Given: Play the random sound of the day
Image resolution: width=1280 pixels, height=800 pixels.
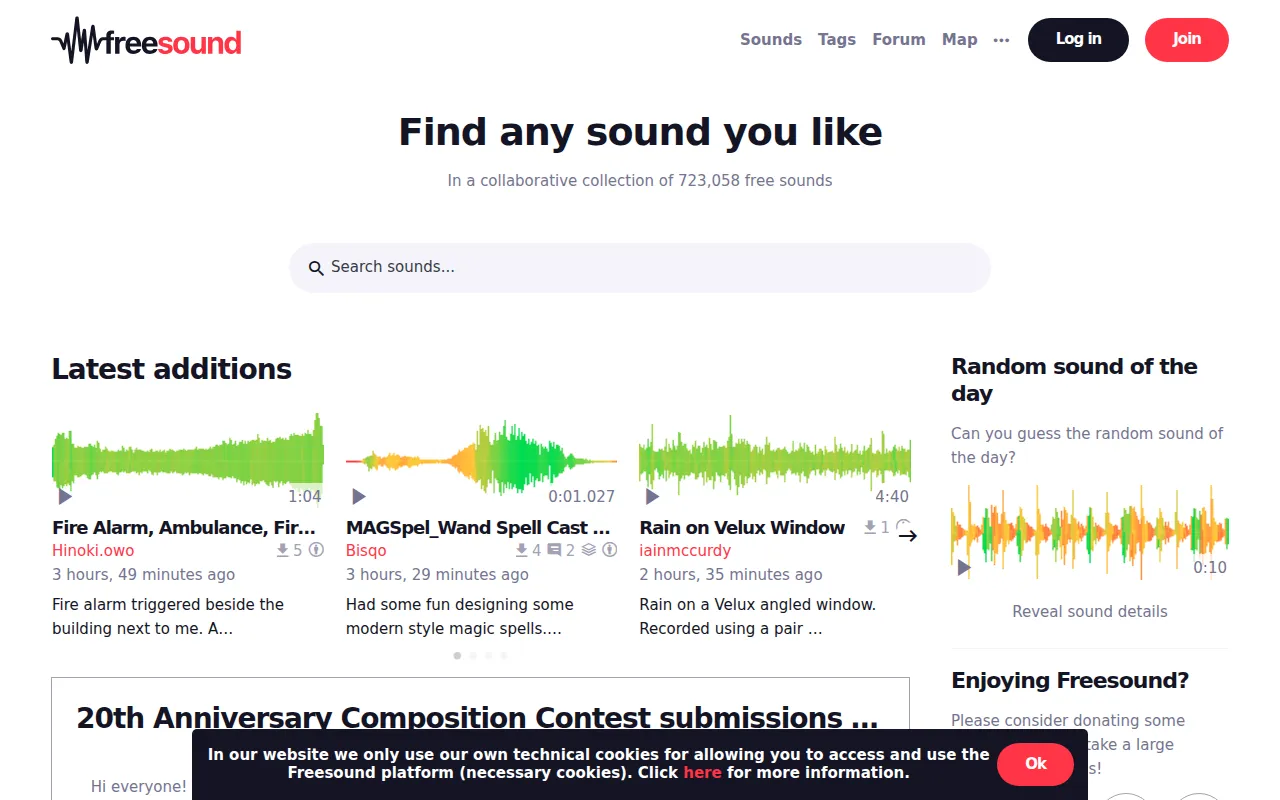Looking at the screenshot, I should point(964,567).
